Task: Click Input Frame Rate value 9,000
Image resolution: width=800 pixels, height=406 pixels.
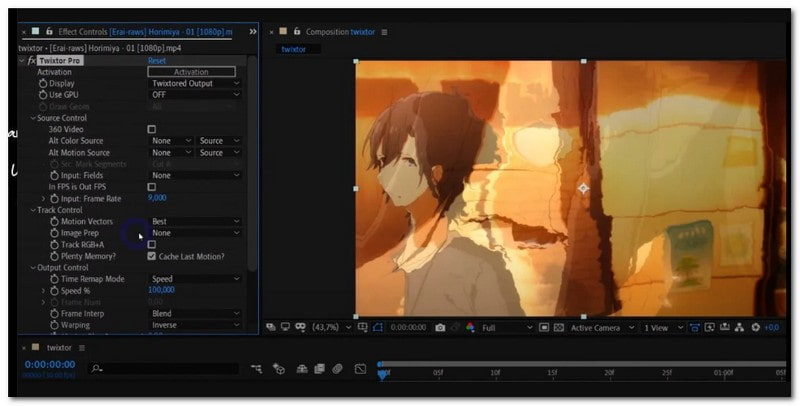Action: coord(157,198)
